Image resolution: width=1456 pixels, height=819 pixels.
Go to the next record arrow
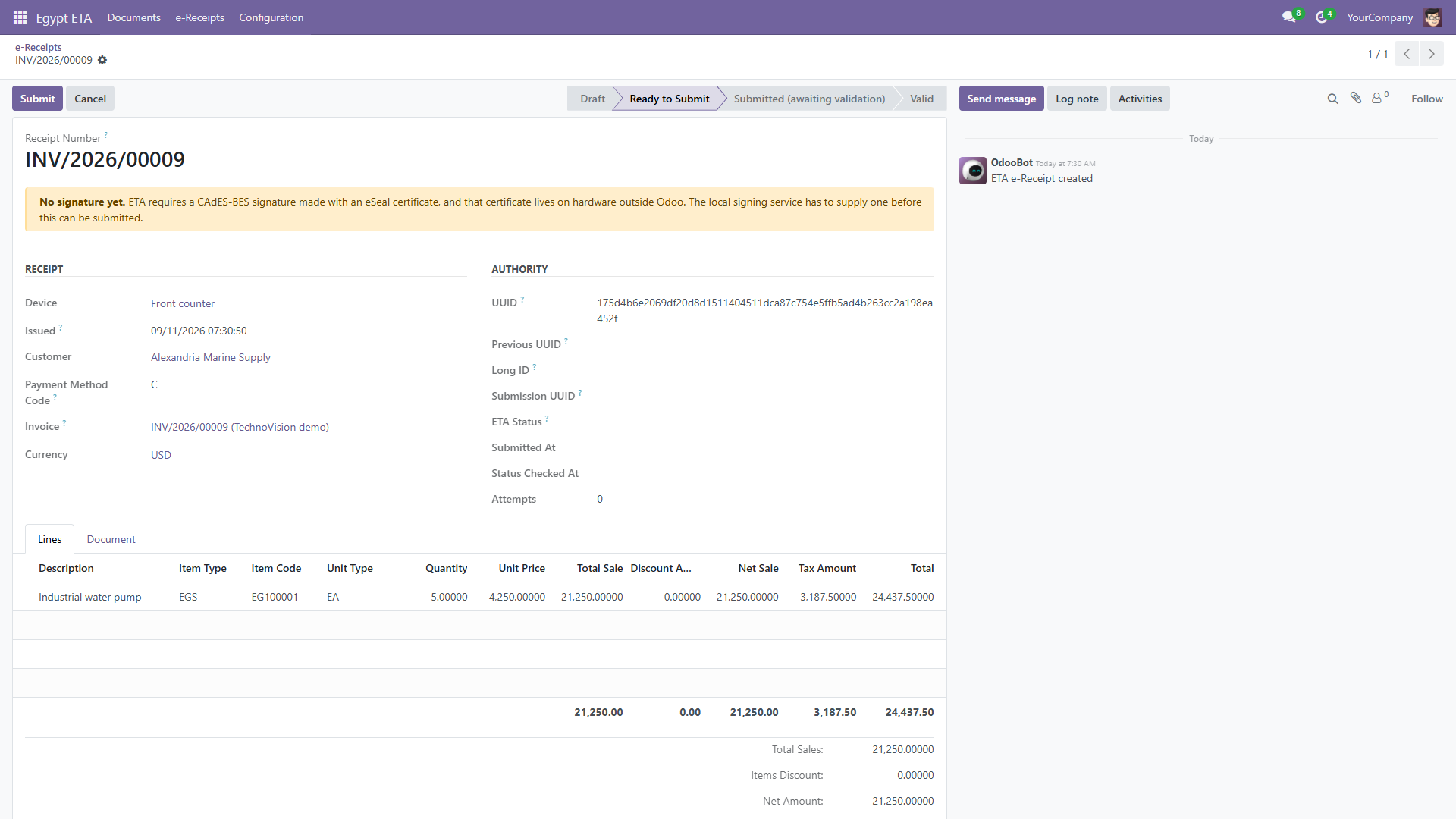pos(1432,54)
